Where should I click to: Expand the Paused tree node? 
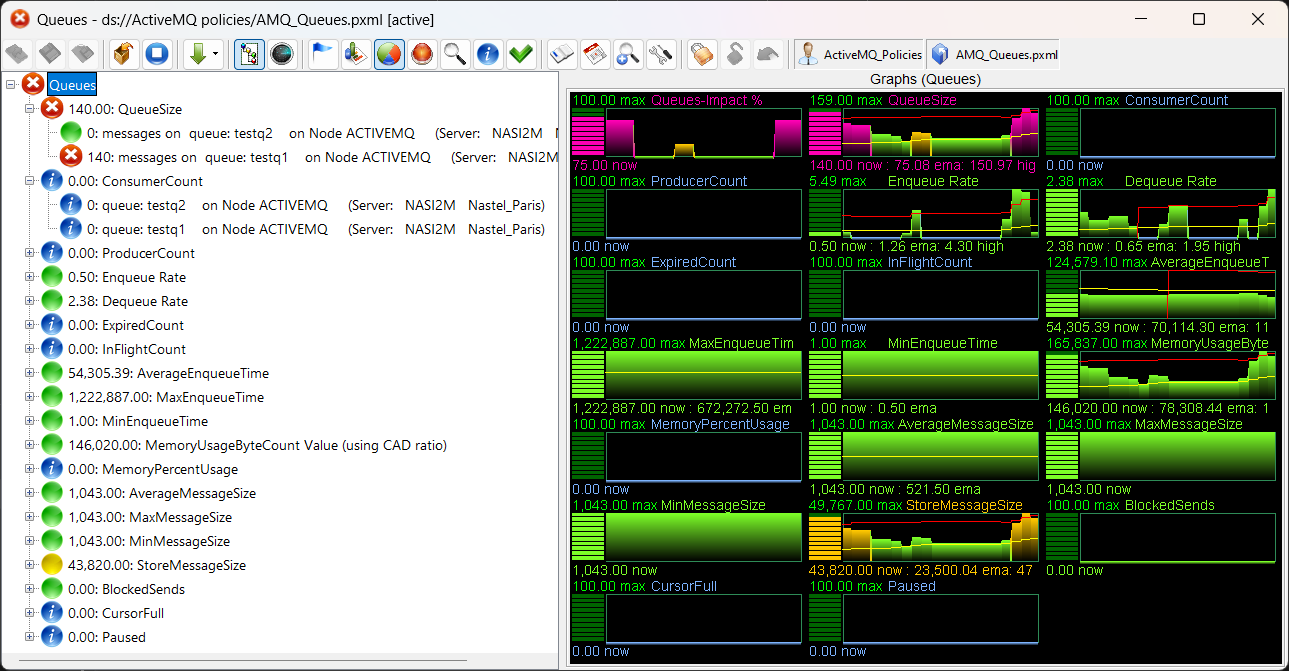click(x=29, y=637)
